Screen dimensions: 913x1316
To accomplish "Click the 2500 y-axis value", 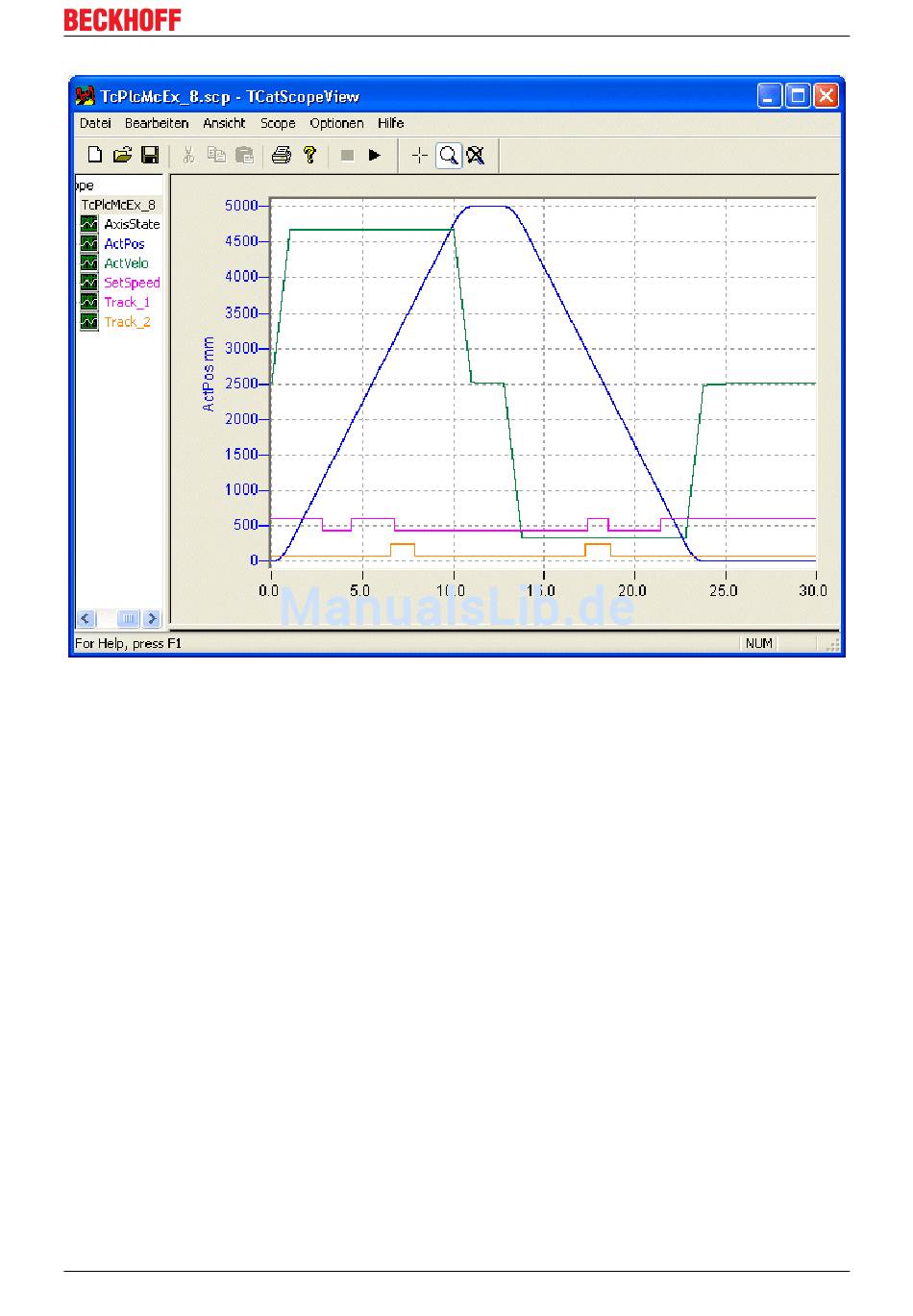I will (x=241, y=384).
